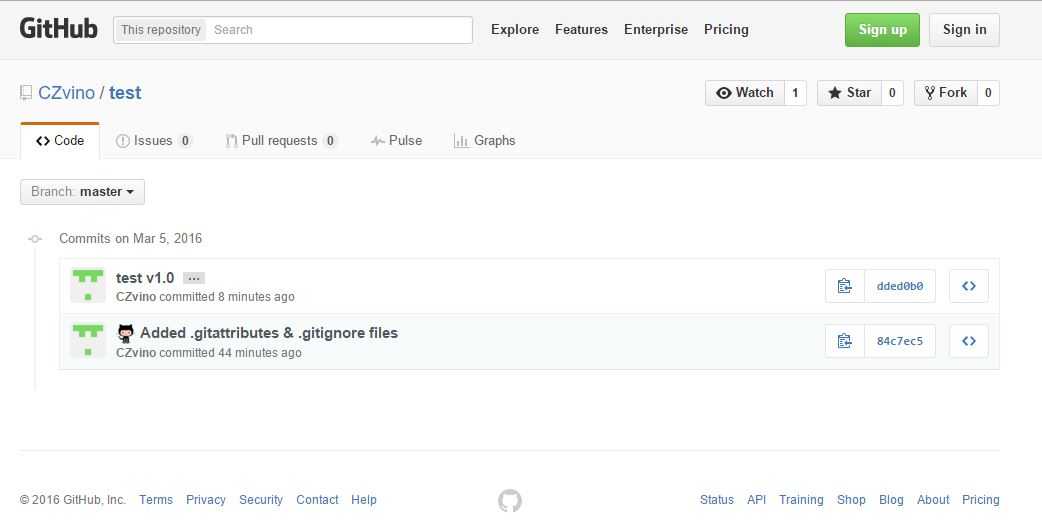1042x526 pixels.
Task: Click the © 2016 GitHub, Inc. text
Action: pyautogui.click(x=72, y=500)
